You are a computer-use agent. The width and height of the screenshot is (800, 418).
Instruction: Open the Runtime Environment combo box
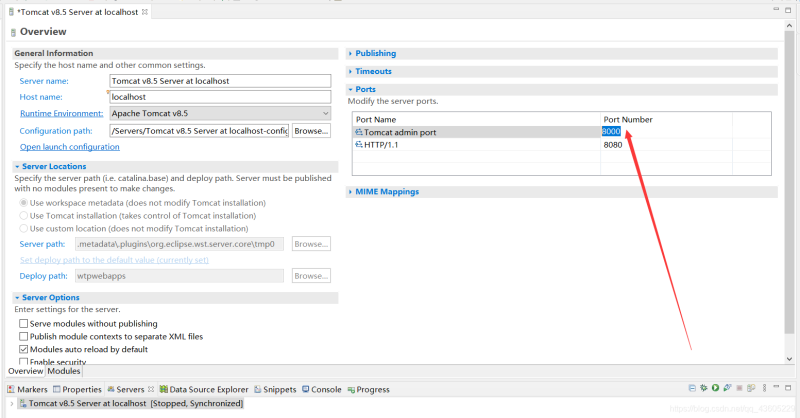click(220, 113)
